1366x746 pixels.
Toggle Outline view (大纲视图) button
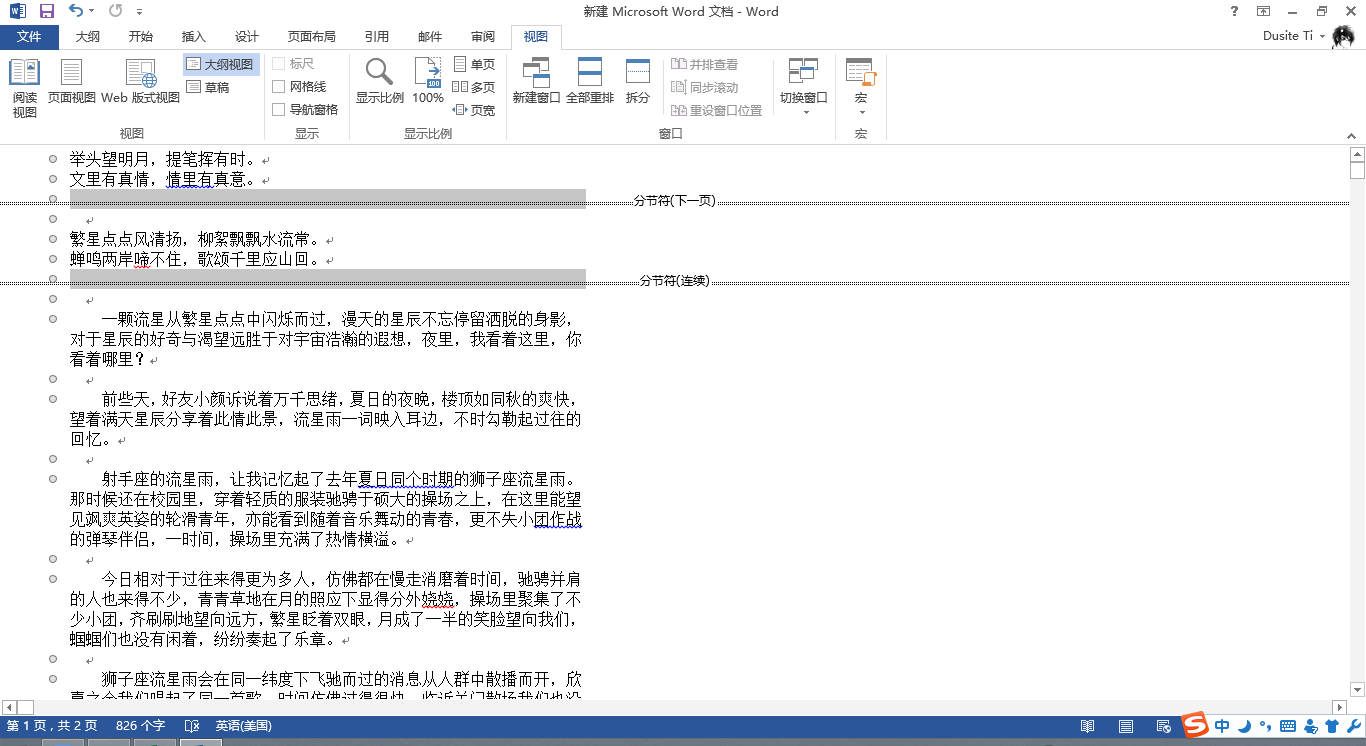coord(220,64)
